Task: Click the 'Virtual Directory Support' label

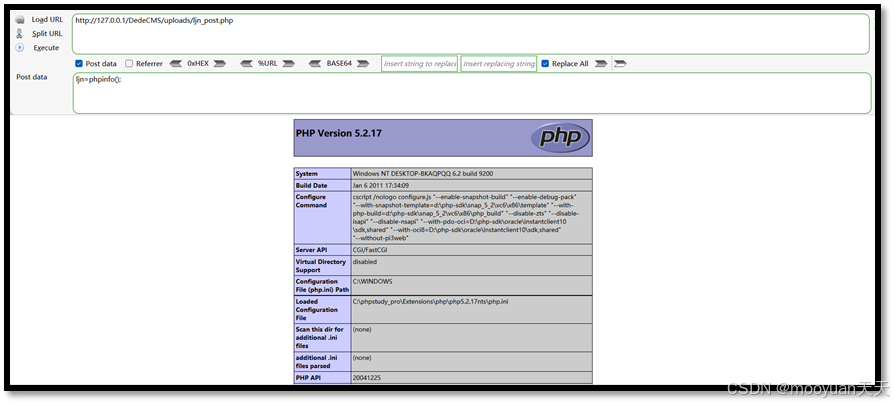Action: pyautogui.click(x=320, y=266)
